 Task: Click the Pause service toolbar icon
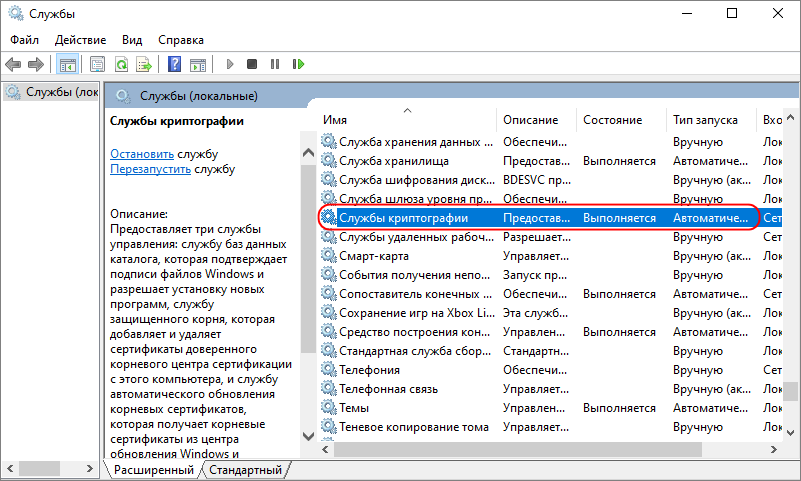pyautogui.click(x=274, y=64)
